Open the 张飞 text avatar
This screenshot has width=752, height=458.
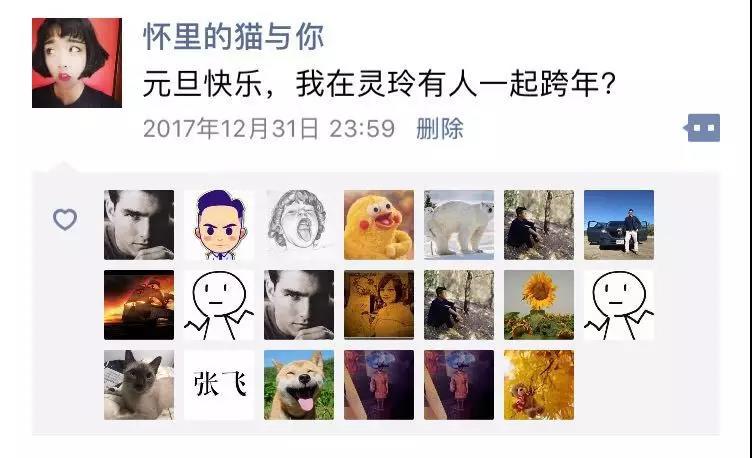click(x=219, y=385)
